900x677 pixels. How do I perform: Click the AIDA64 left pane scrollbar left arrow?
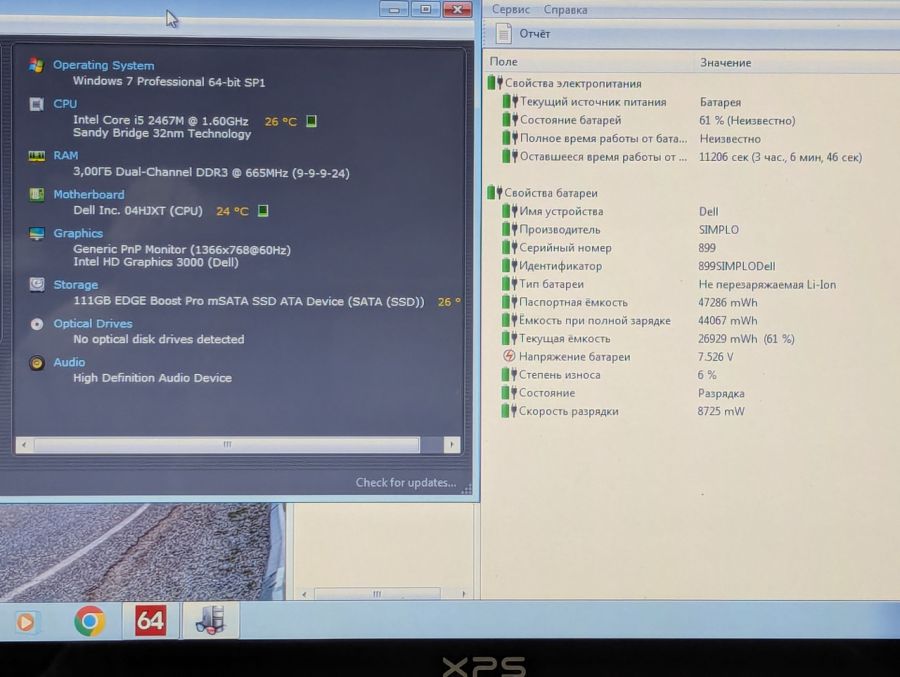click(x=304, y=594)
